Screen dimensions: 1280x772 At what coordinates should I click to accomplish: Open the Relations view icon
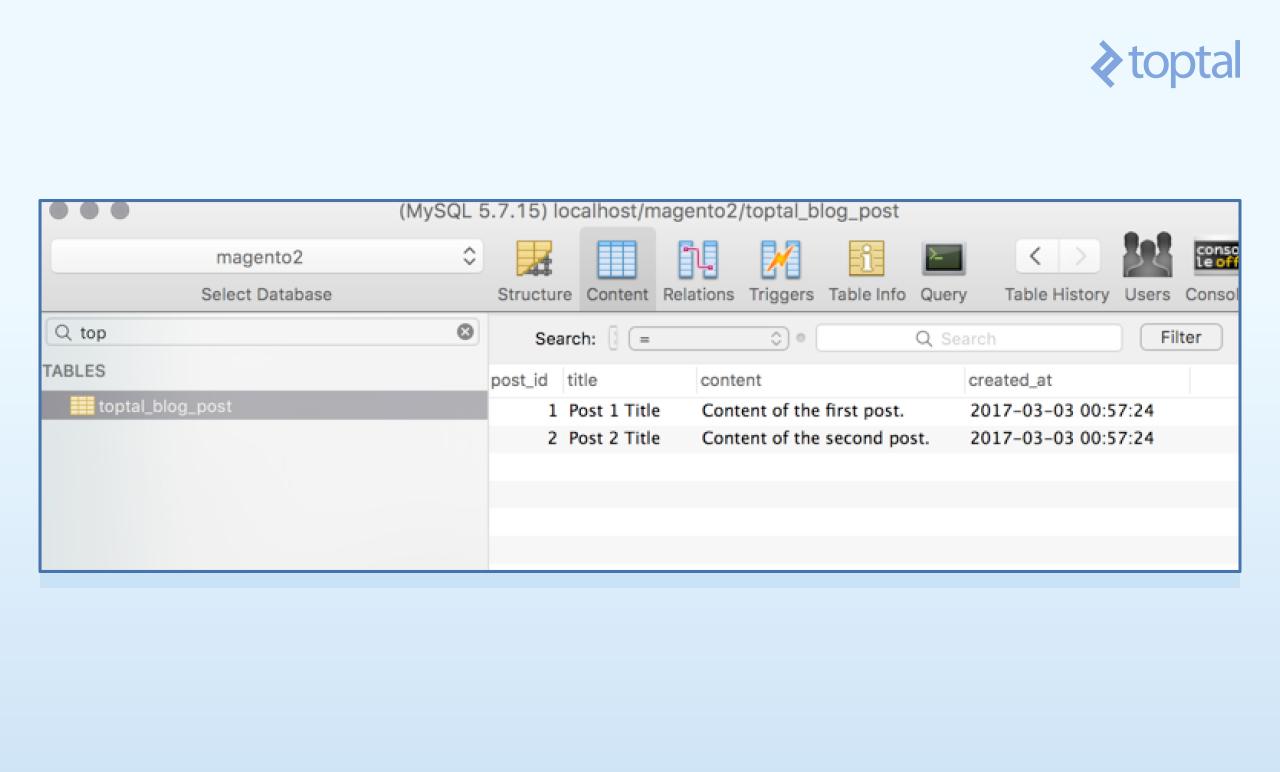click(698, 260)
